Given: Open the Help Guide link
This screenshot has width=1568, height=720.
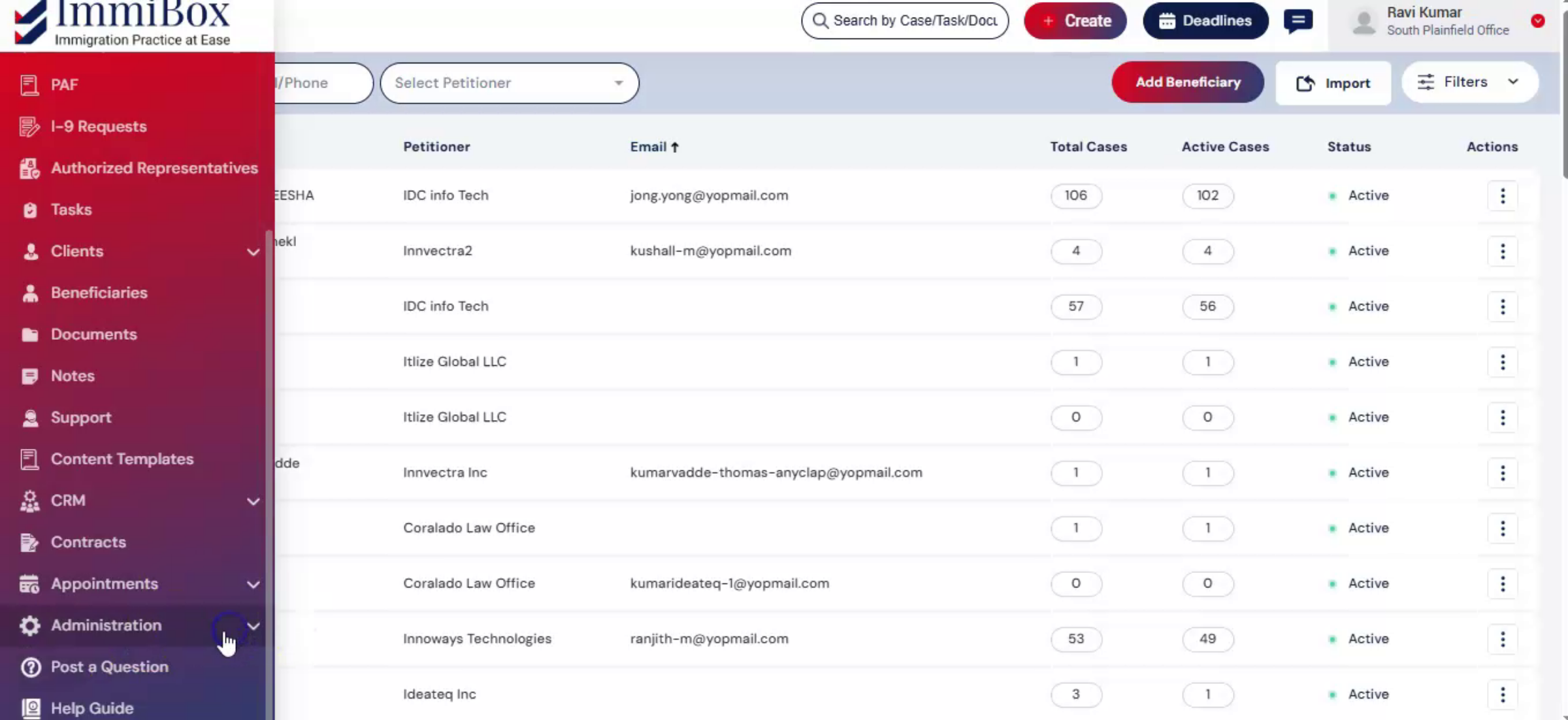Looking at the screenshot, I should pos(92,708).
